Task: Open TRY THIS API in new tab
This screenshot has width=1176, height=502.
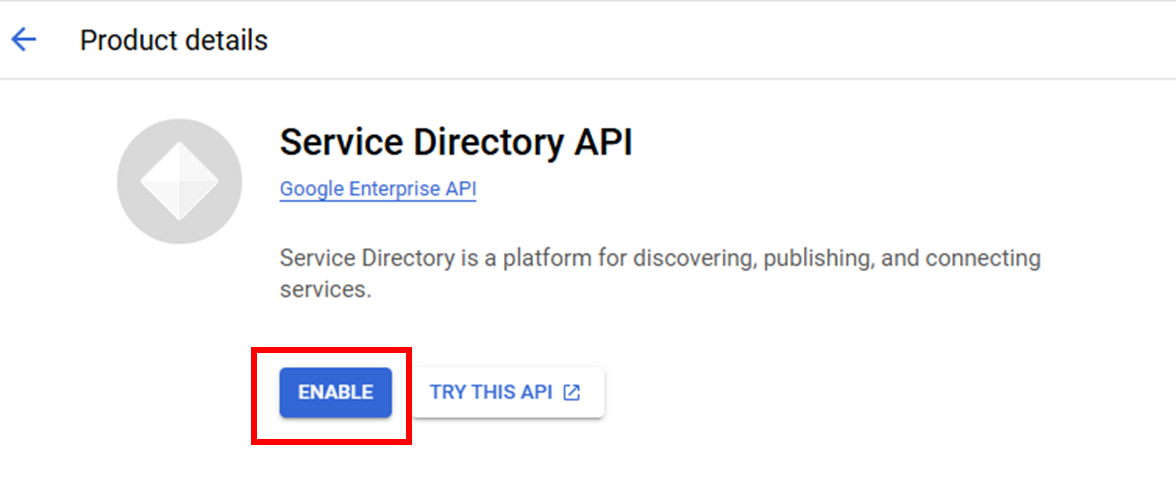Action: pos(508,392)
